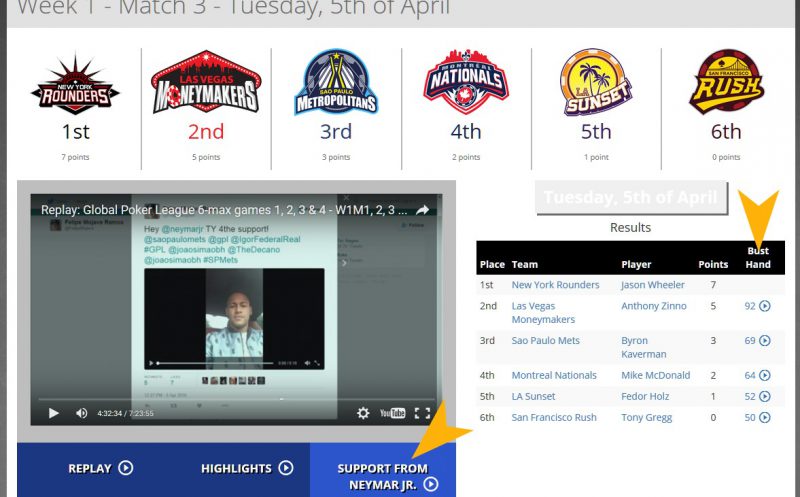Open the San Francisco Rush logo
Screen dimensions: 800x497
[726, 82]
